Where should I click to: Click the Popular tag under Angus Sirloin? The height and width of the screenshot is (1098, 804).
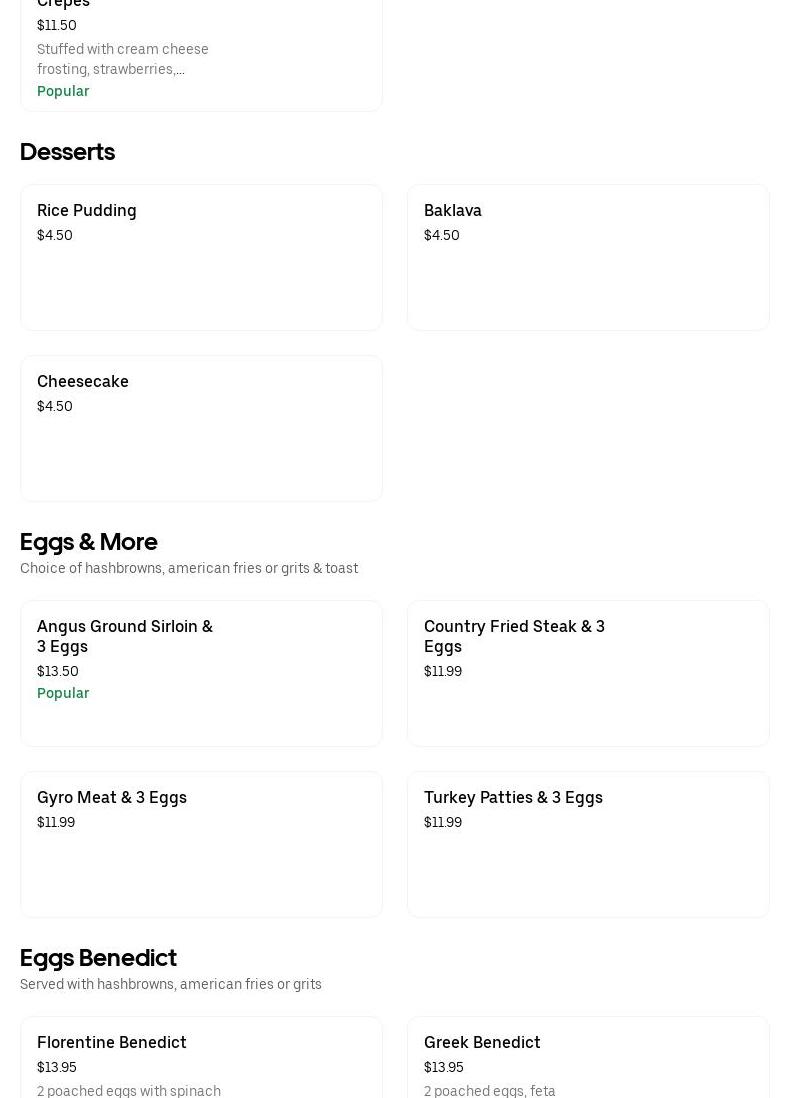(x=63, y=693)
